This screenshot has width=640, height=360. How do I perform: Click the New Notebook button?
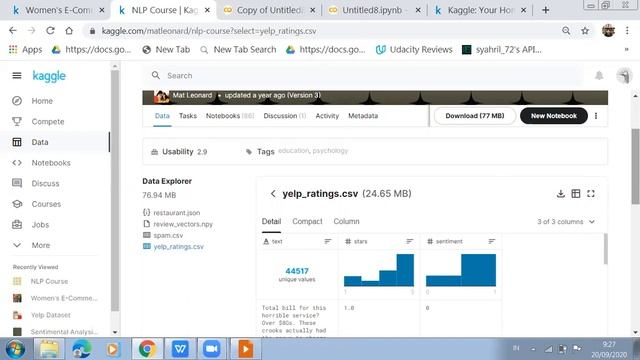tap(553, 116)
